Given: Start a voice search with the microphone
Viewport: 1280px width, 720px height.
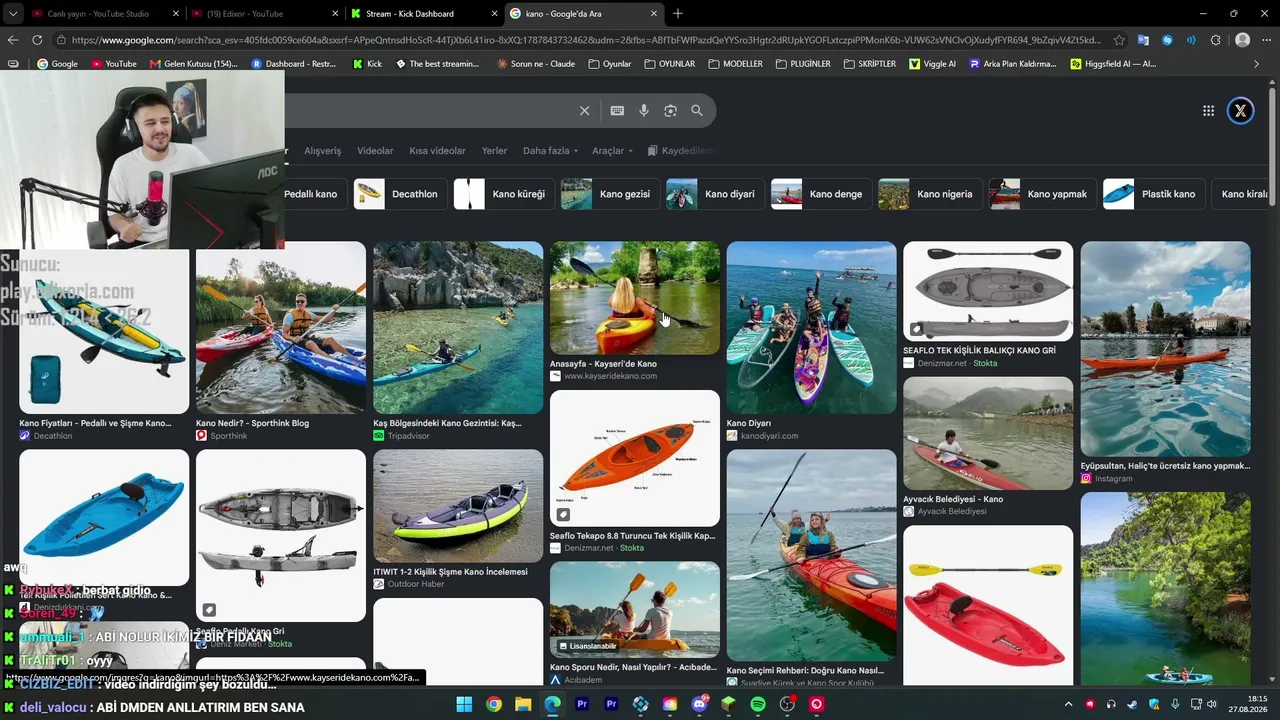Looking at the screenshot, I should (x=644, y=111).
